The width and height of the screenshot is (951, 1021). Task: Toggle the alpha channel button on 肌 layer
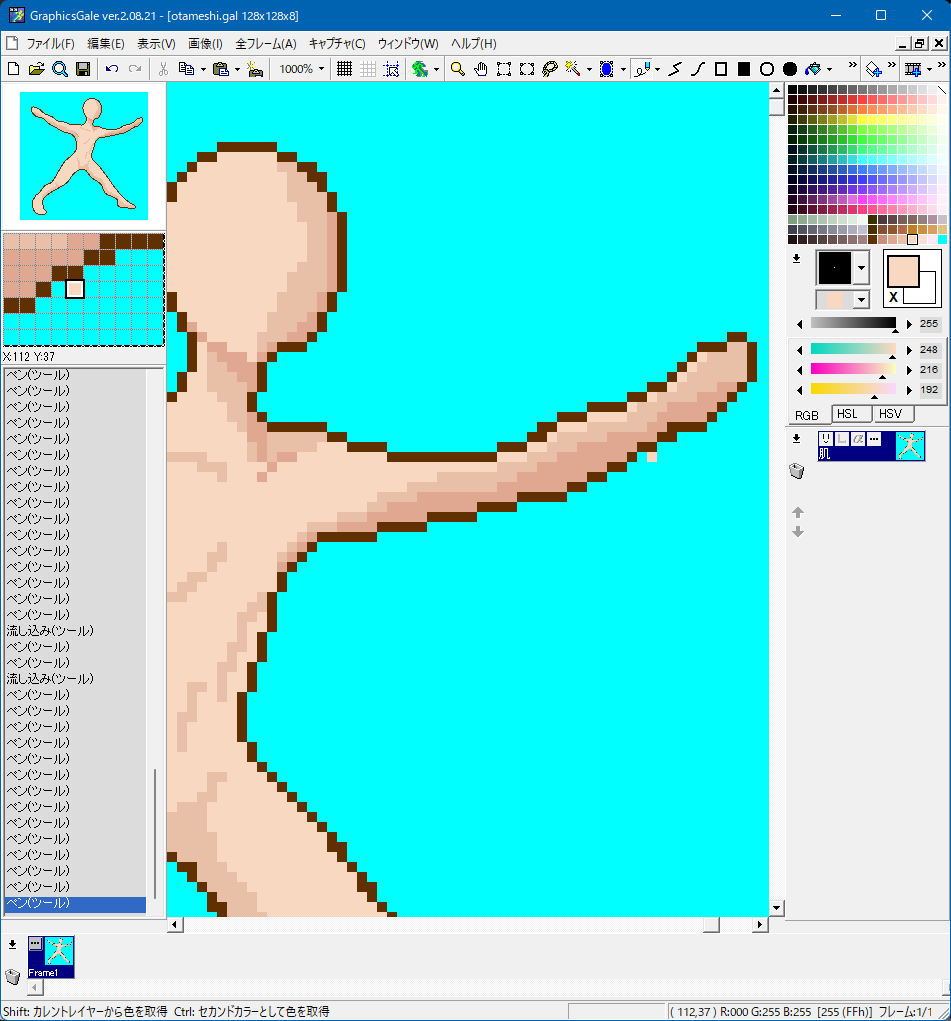(858, 439)
